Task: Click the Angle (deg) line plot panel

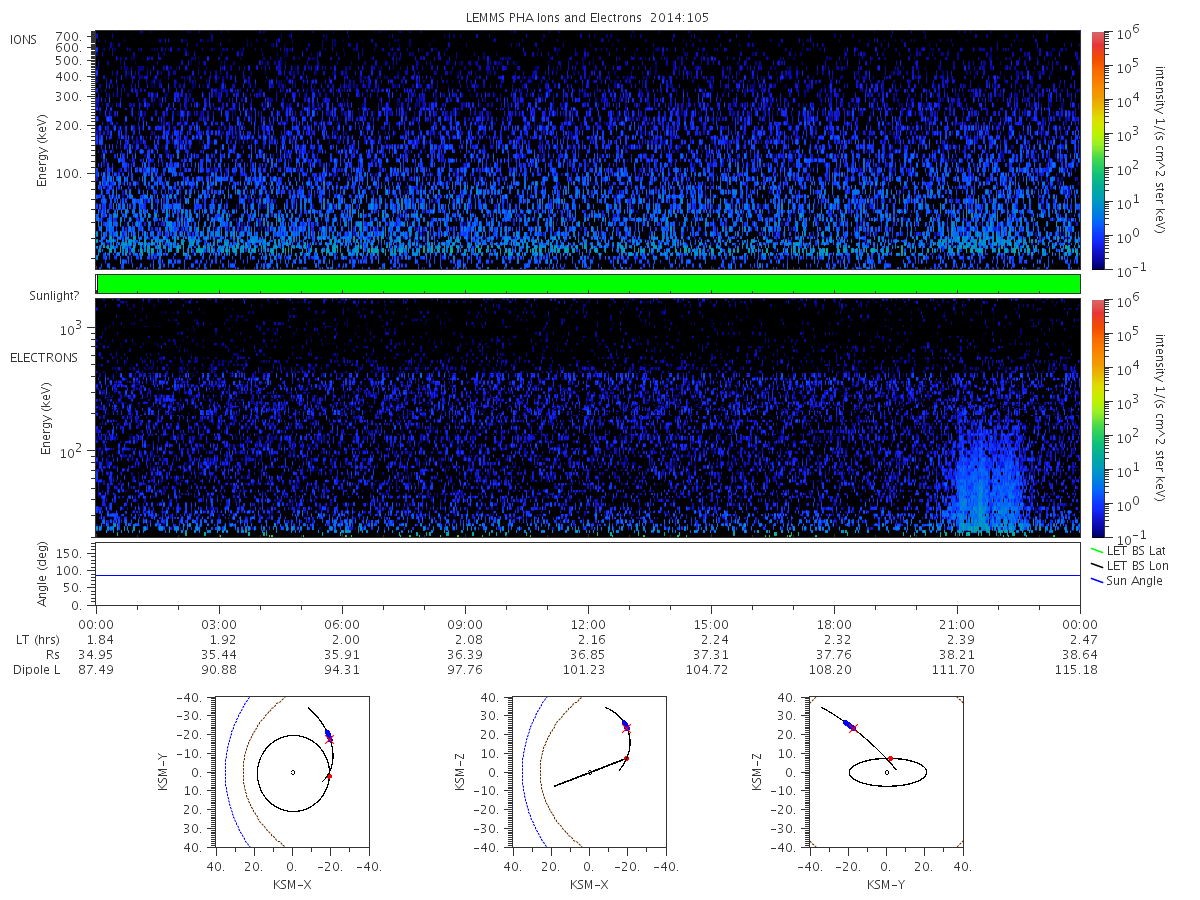Action: pos(587,574)
